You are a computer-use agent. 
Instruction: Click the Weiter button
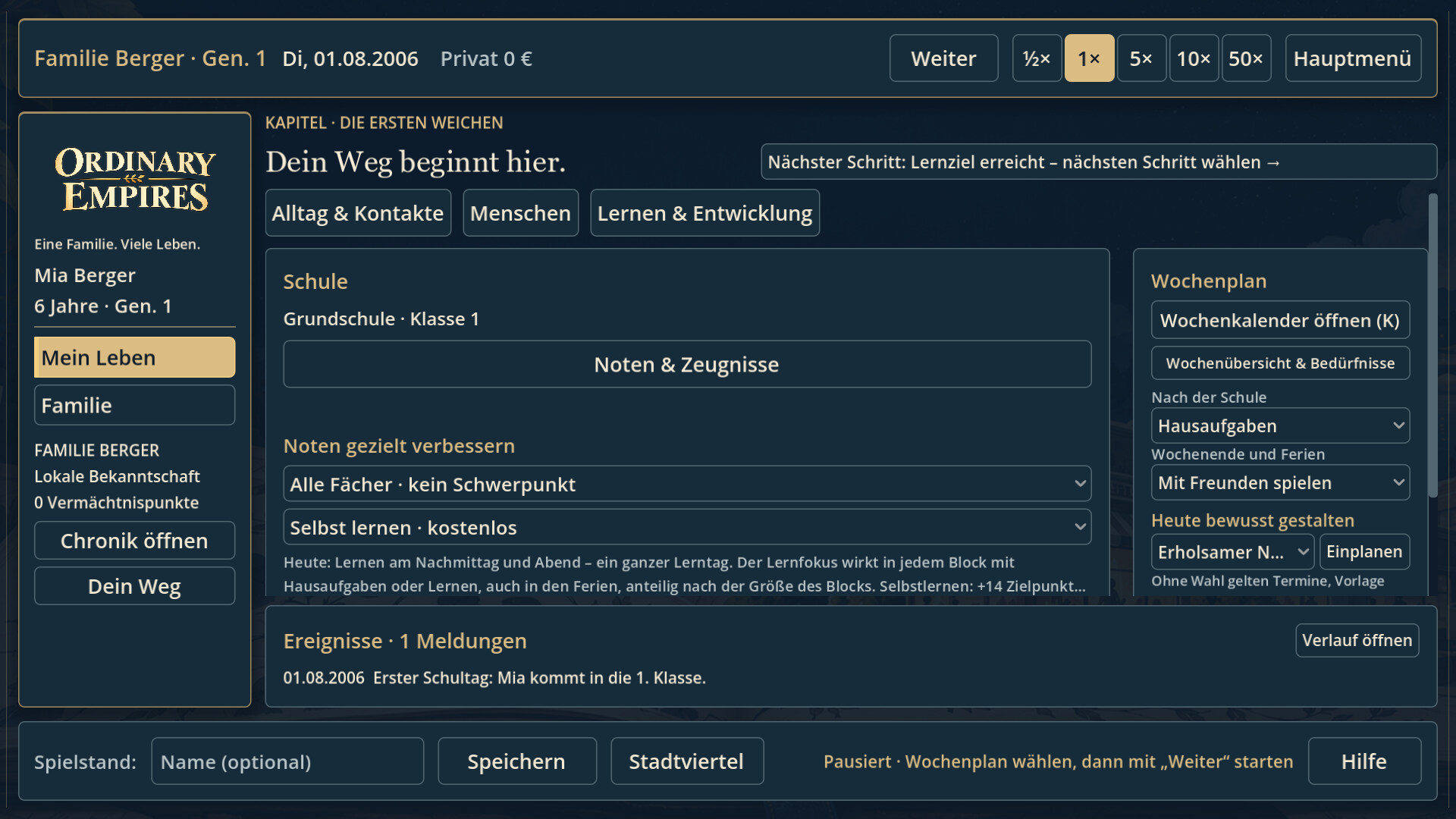click(943, 58)
